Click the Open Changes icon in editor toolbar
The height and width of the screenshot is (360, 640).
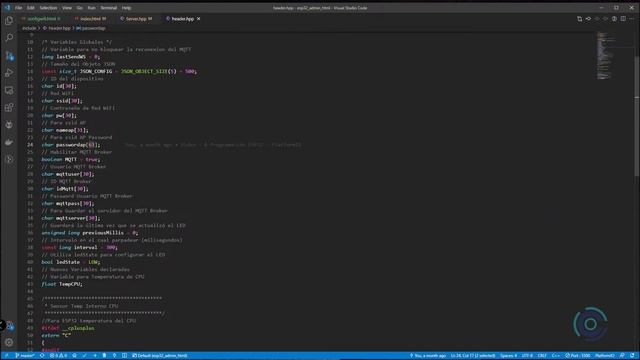click(x=579, y=19)
